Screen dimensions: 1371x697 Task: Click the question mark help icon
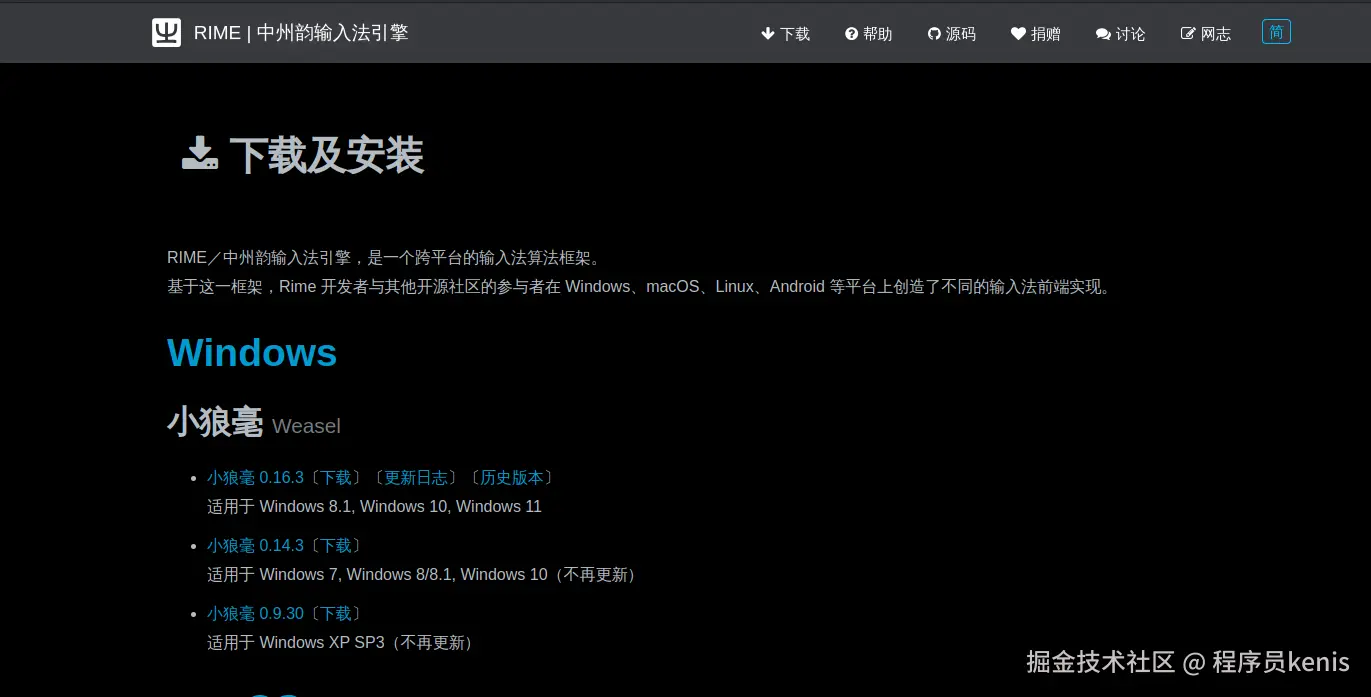pos(852,34)
